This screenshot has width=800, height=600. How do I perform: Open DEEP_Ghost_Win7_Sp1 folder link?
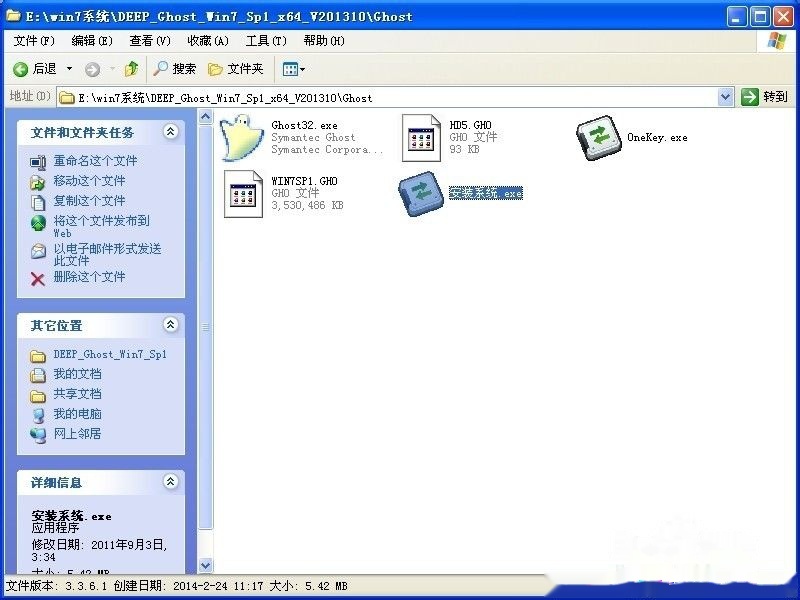[x=110, y=354]
